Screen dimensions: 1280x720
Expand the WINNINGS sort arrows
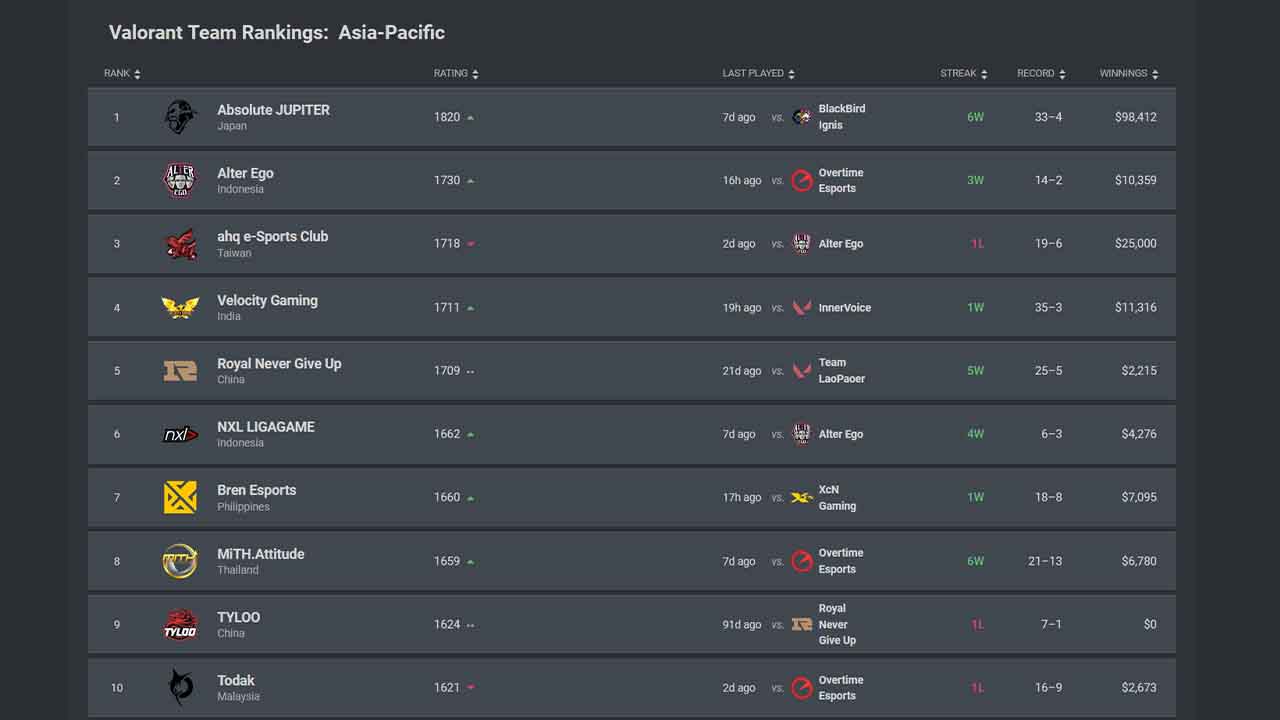1154,73
